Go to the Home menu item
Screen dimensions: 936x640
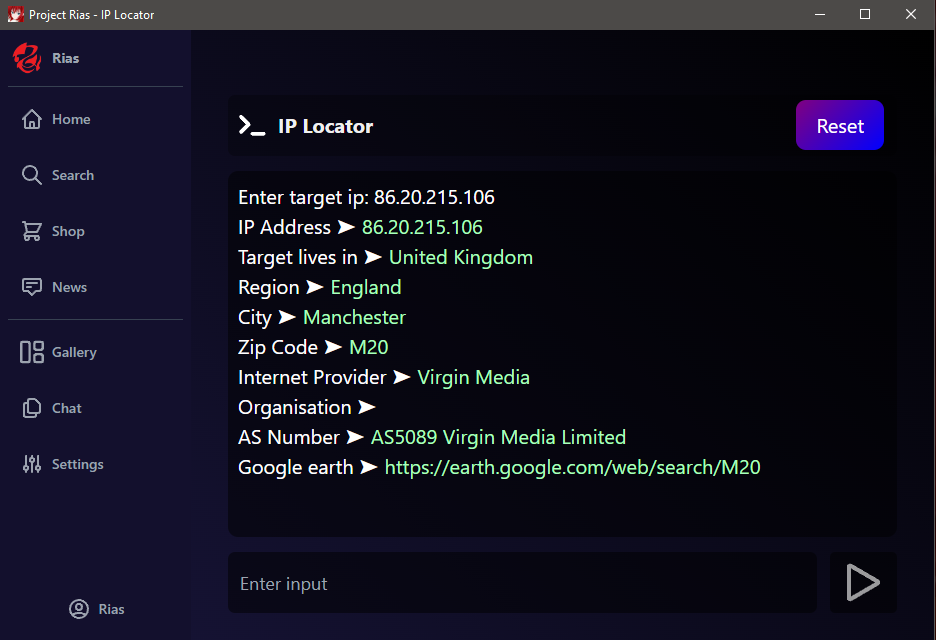click(x=71, y=119)
